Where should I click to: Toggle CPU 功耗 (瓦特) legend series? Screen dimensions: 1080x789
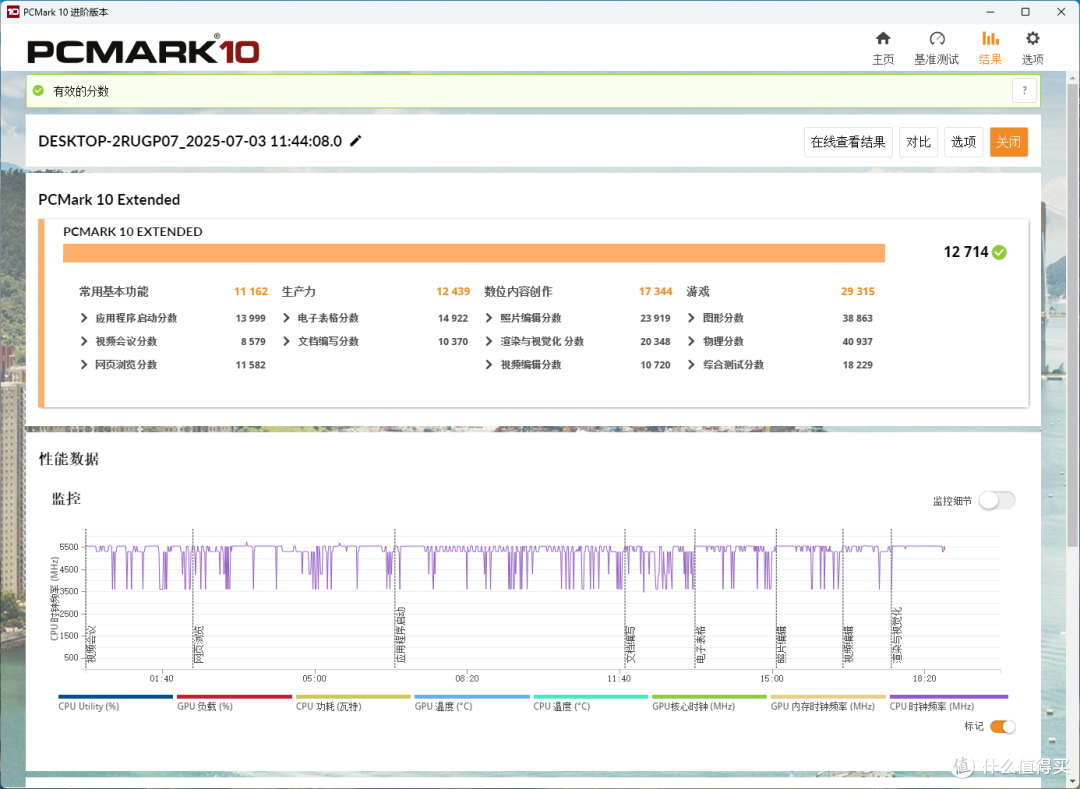pyautogui.click(x=353, y=702)
